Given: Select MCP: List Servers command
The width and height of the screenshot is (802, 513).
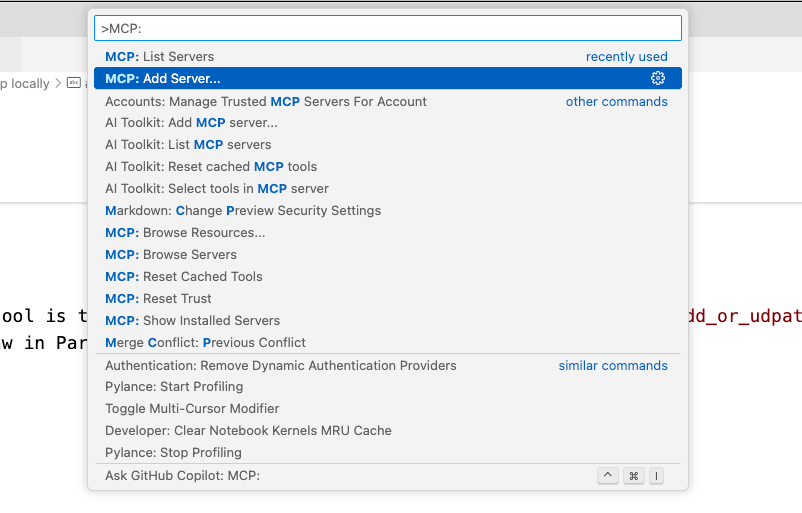Looking at the screenshot, I should [388, 56].
